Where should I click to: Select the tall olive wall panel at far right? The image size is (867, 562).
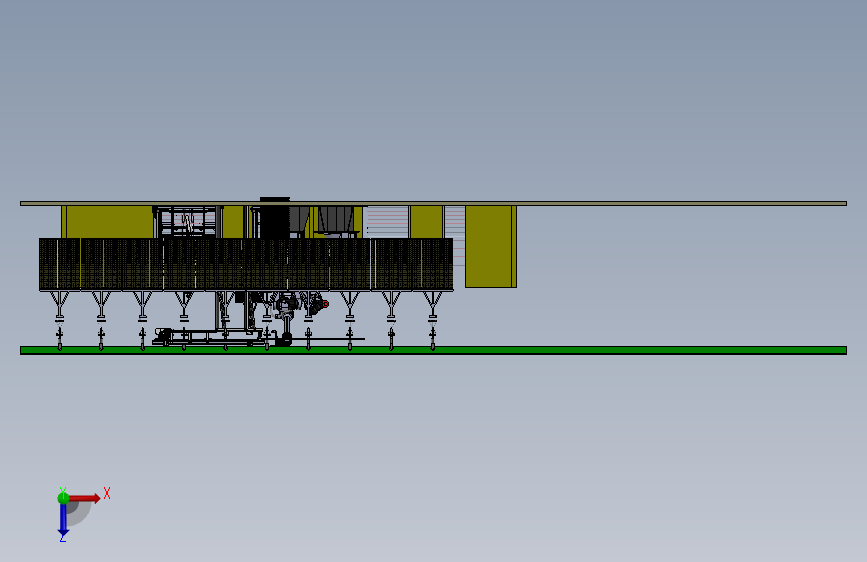(x=491, y=247)
